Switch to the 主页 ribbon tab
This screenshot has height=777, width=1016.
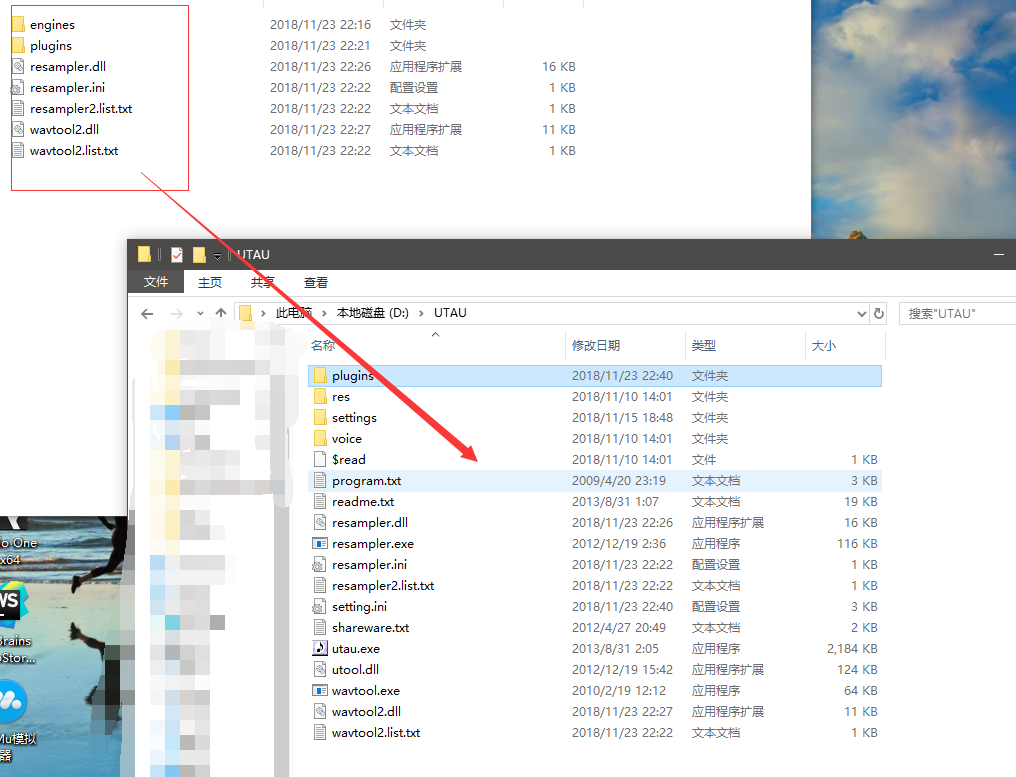click(x=210, y=283)
